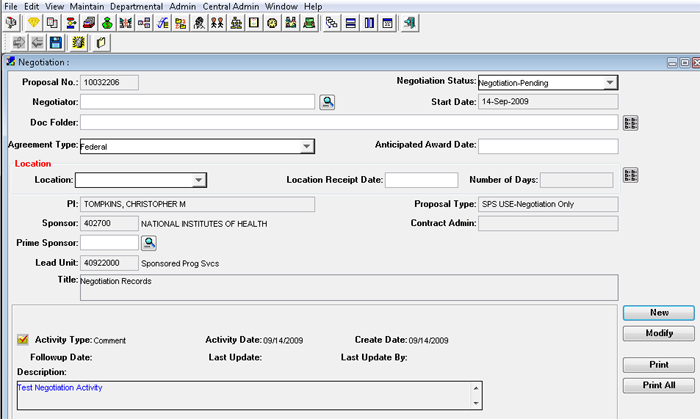Open the Central Admin menu
700x419 pixels.
click(x=231, y=6)
